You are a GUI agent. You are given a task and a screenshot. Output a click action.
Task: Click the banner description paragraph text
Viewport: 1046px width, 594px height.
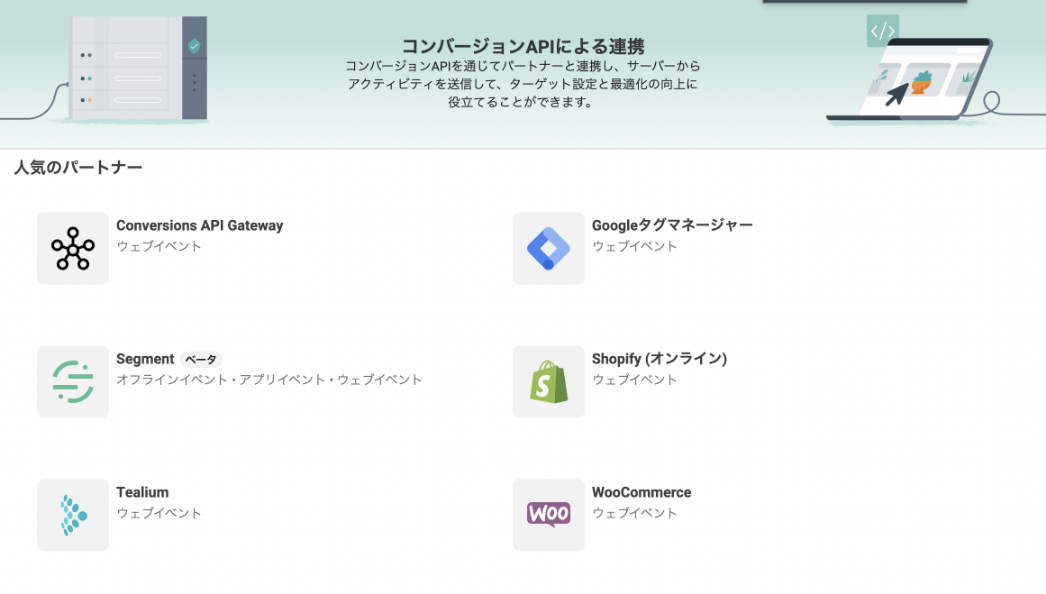pyautogui.click(x=522, y=84)
